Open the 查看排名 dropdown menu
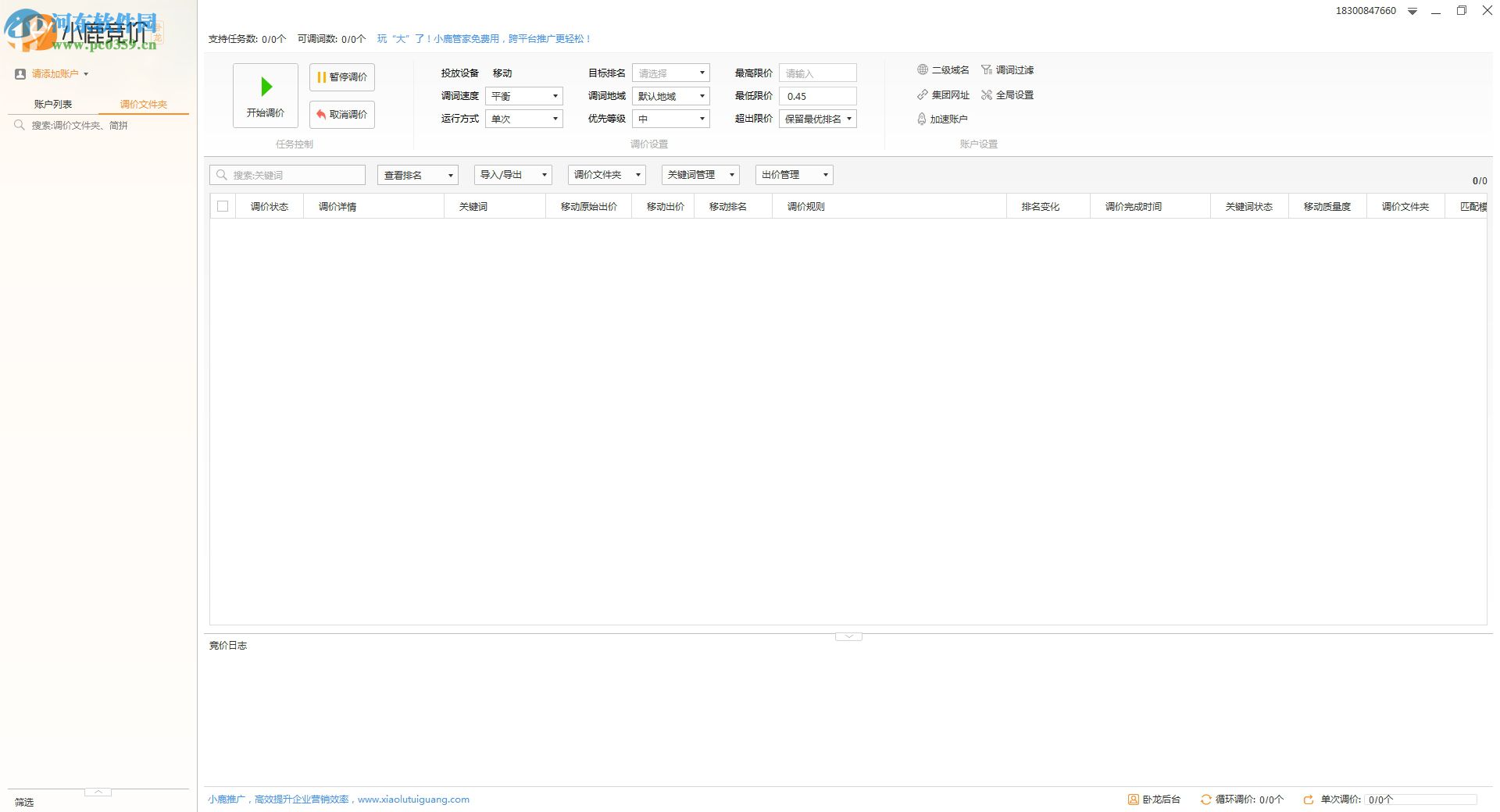The image size is (1500, 812). [418, 175]
